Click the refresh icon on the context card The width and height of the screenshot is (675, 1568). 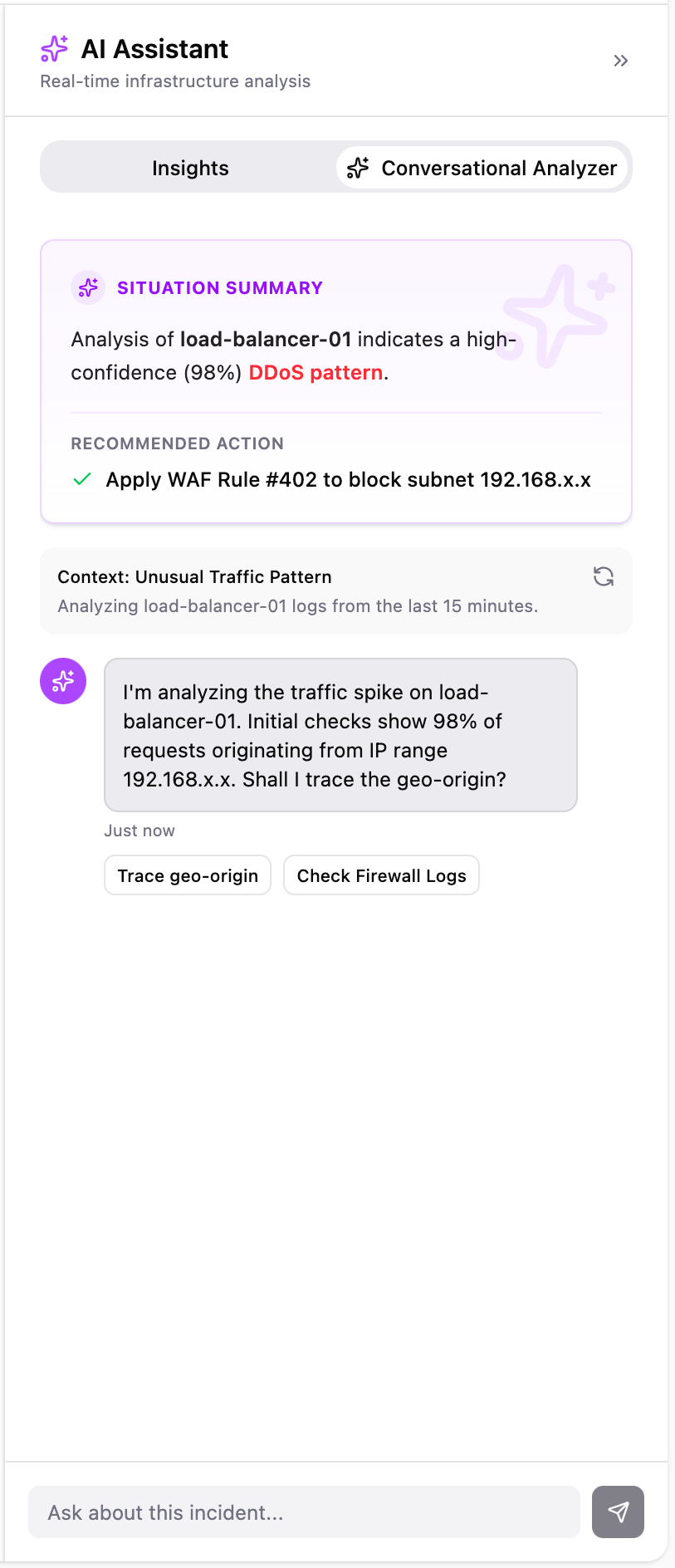(x=604, y=576)
